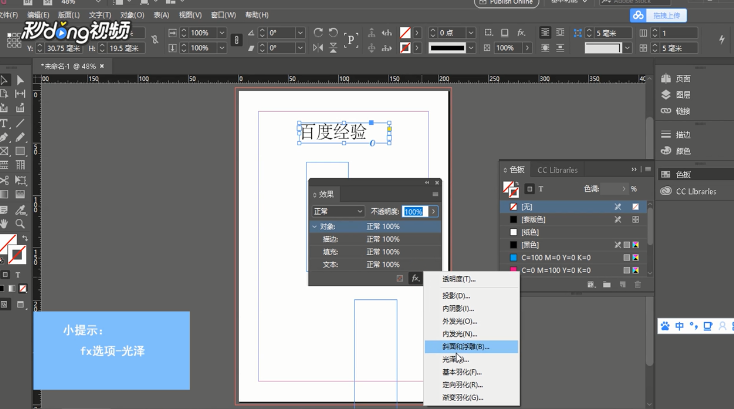Viewport: 734px width, 409px height.
Task: Switch to CC Libraries tab
Action: [x=557, y=170]
